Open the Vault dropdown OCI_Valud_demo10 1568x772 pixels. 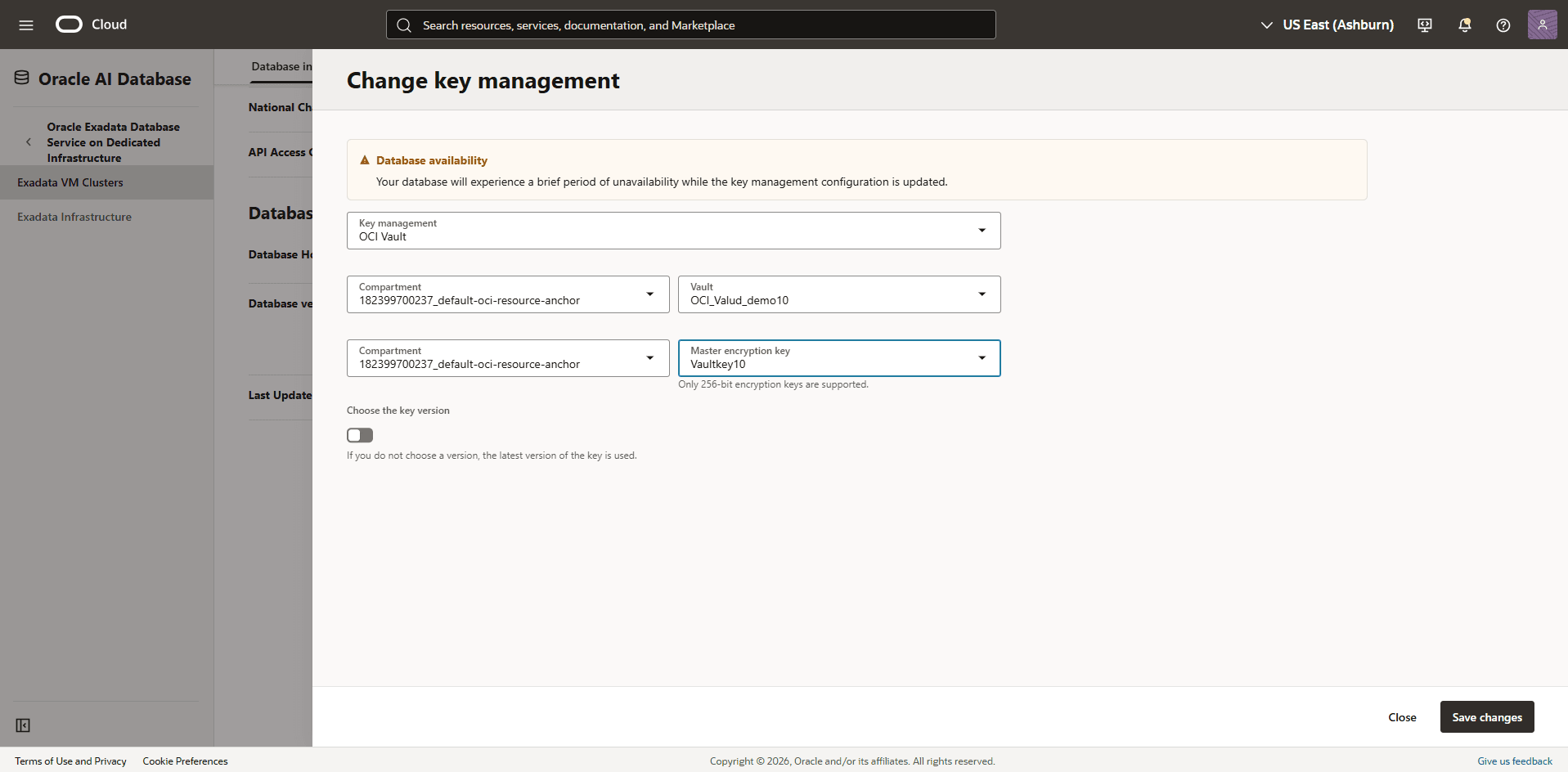tap(839, 294)
